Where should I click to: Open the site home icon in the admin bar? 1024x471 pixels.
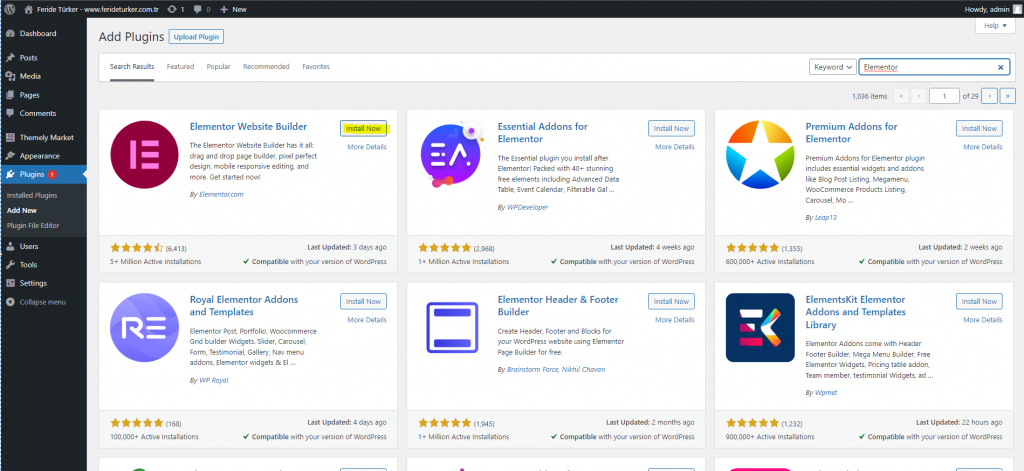(x=28, y=10)
